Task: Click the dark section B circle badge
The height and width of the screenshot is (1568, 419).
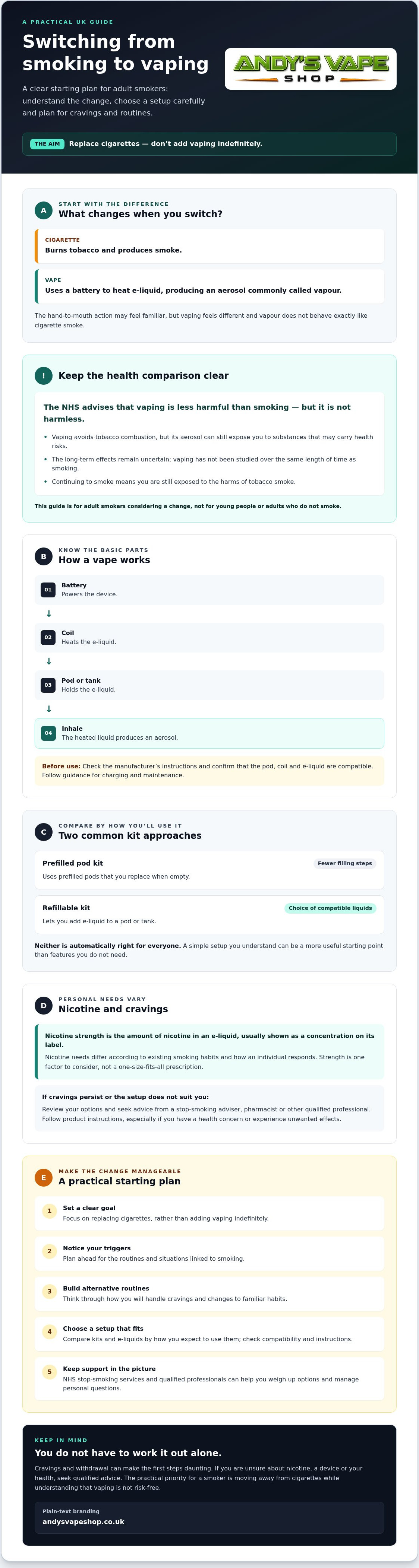Action: [x=43, y=556]
